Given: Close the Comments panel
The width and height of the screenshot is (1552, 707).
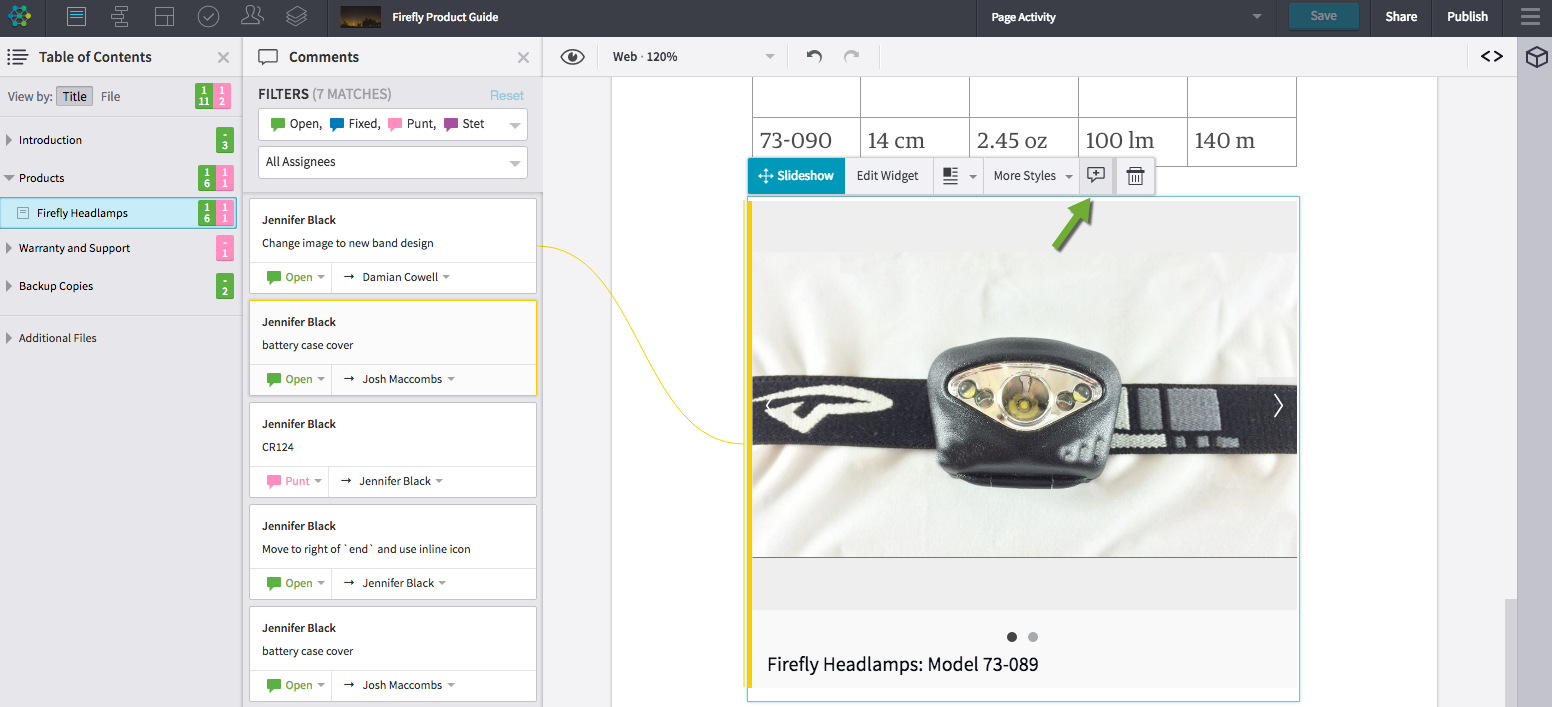Looking at the screenshot, I should [523, 58].
